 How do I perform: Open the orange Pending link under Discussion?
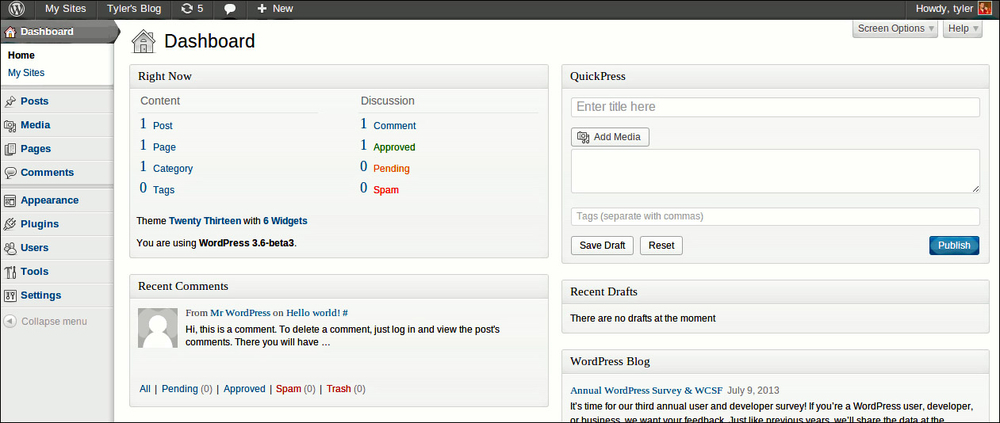click(x=392, y=169)
